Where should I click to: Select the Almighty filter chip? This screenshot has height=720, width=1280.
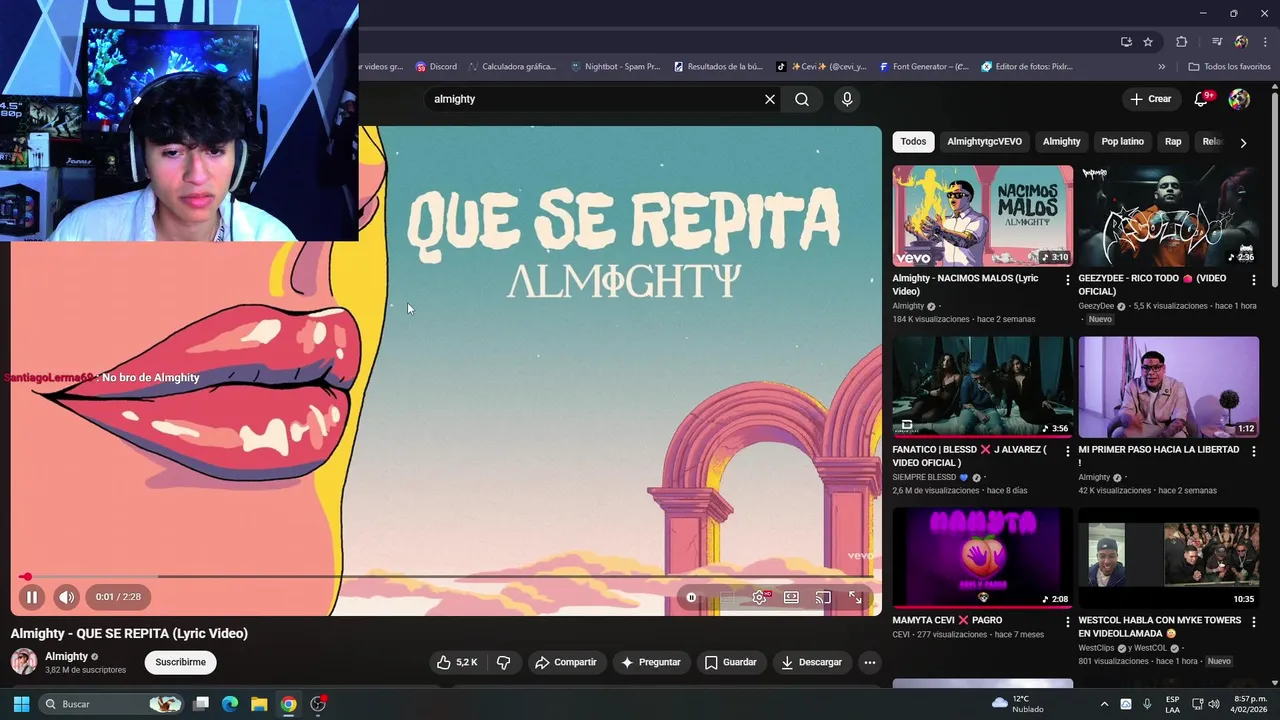tap(1061, 142)
